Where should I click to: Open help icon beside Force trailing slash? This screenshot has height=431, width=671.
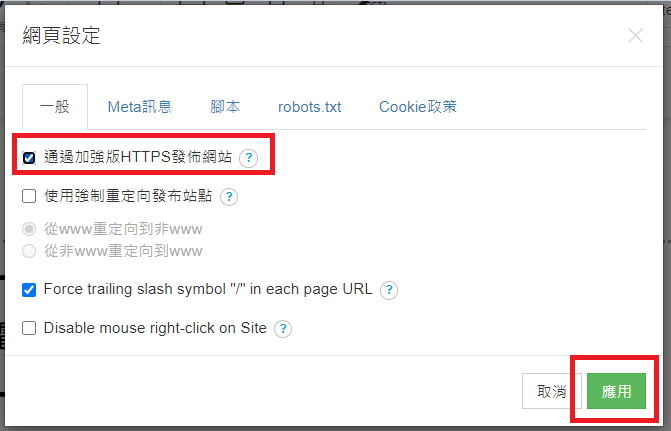tap(389, 290)
